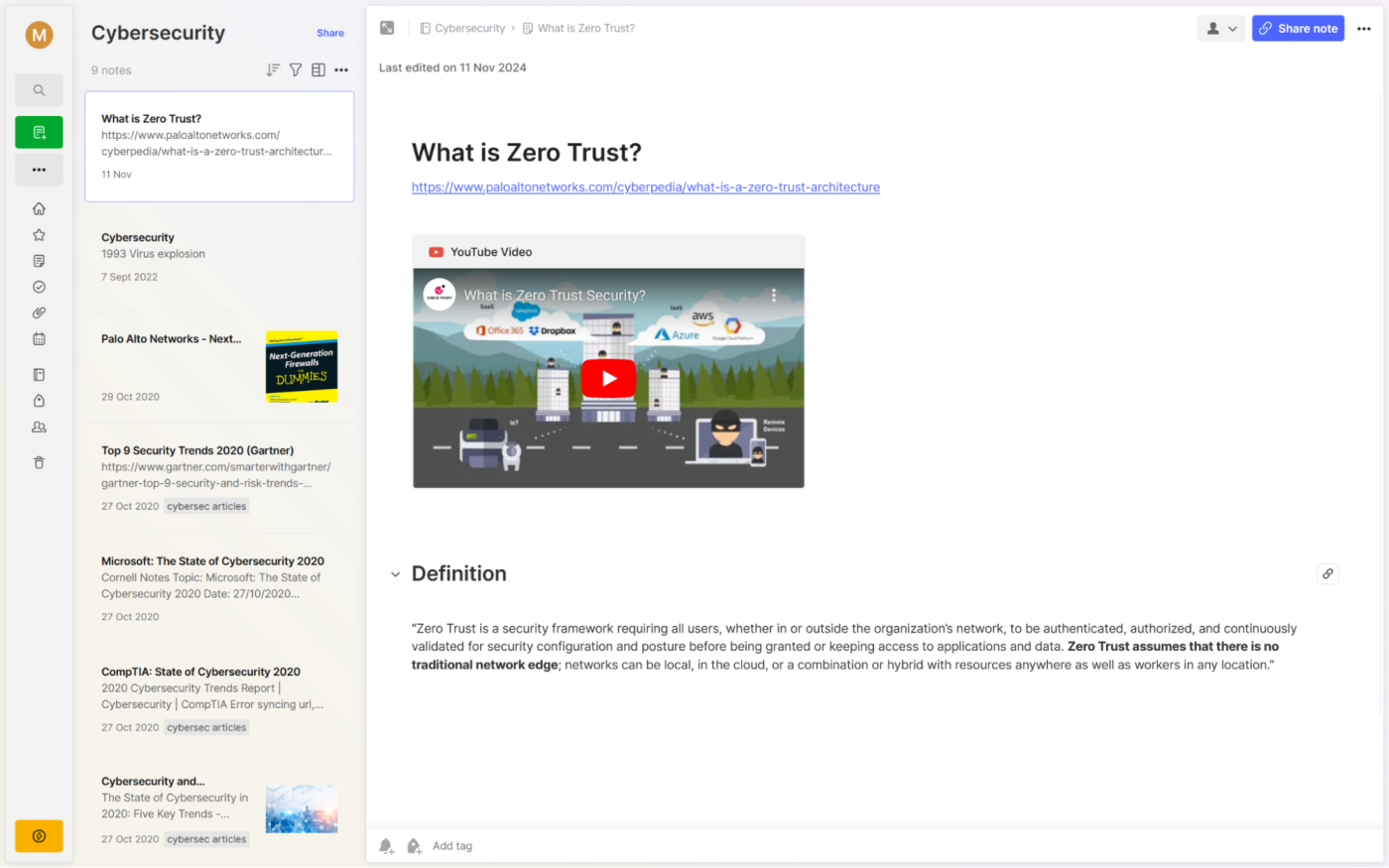Click the Add tag field
Screen dimensions: 1389x868
(452, 846)
